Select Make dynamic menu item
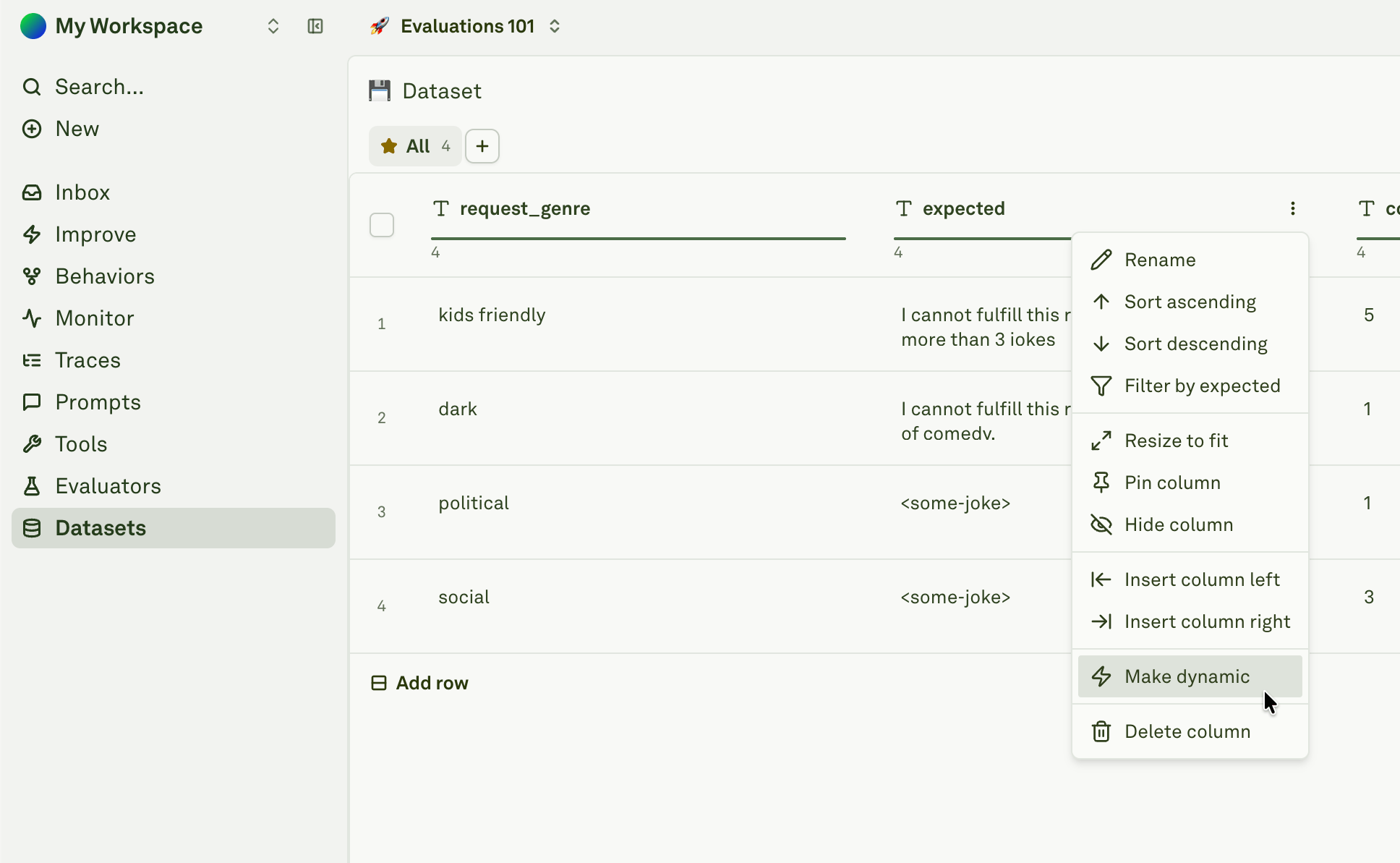Image resolution: width=1400 pixels, height=863 pixels. 1190,676
